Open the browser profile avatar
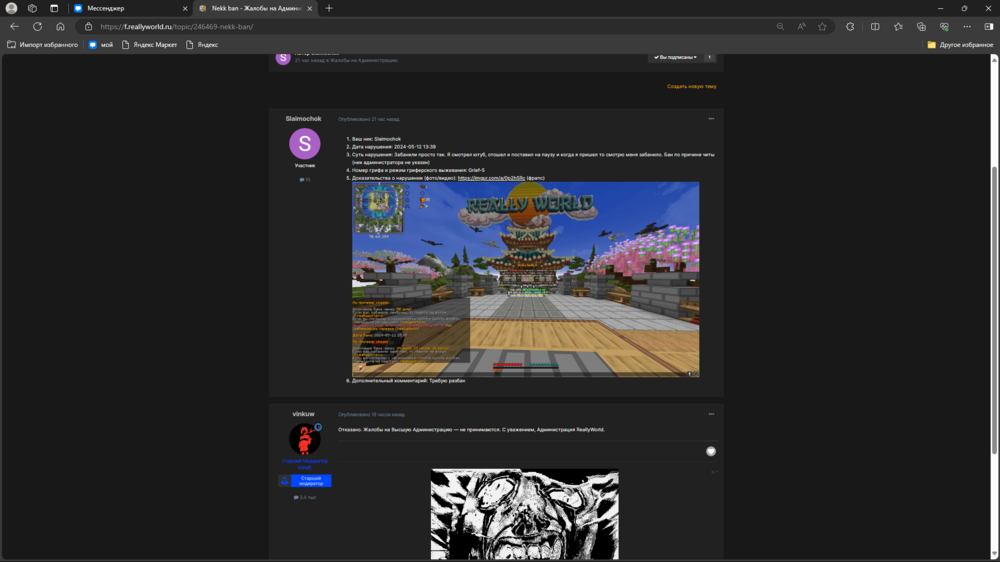This screenshot has height=562, width=1000. [11, 8]
